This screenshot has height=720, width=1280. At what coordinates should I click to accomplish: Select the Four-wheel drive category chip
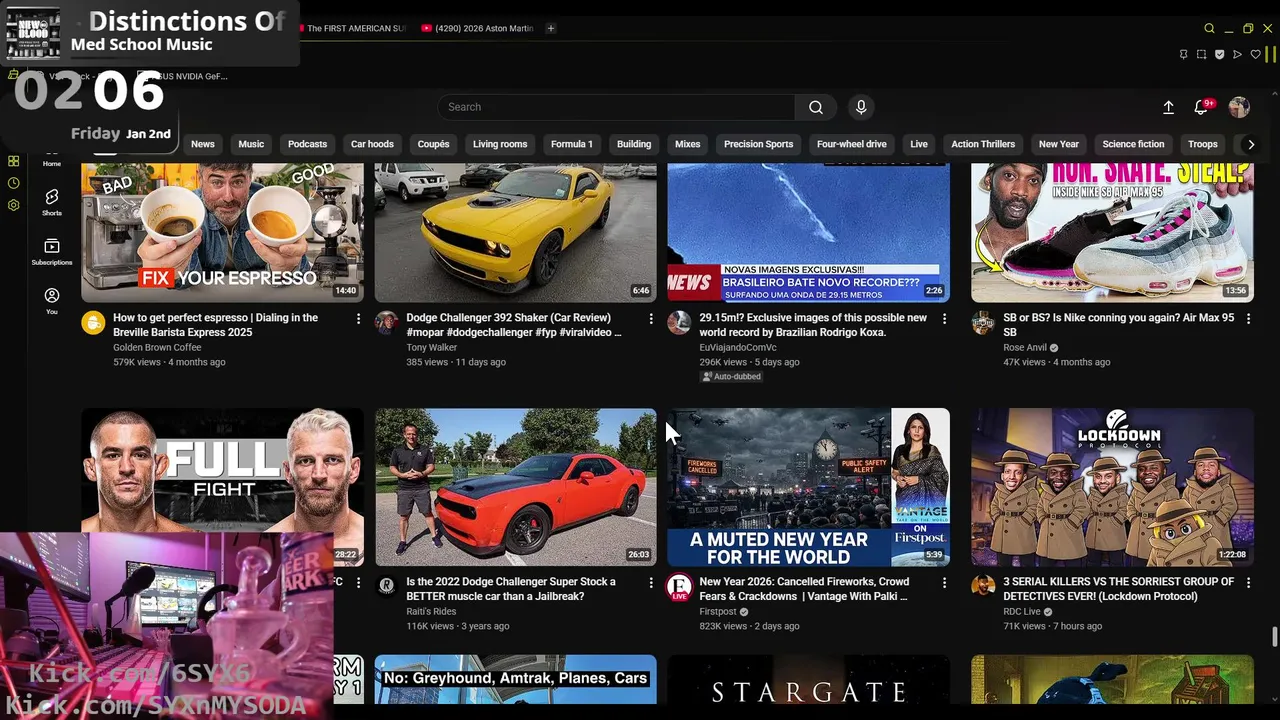852,144
